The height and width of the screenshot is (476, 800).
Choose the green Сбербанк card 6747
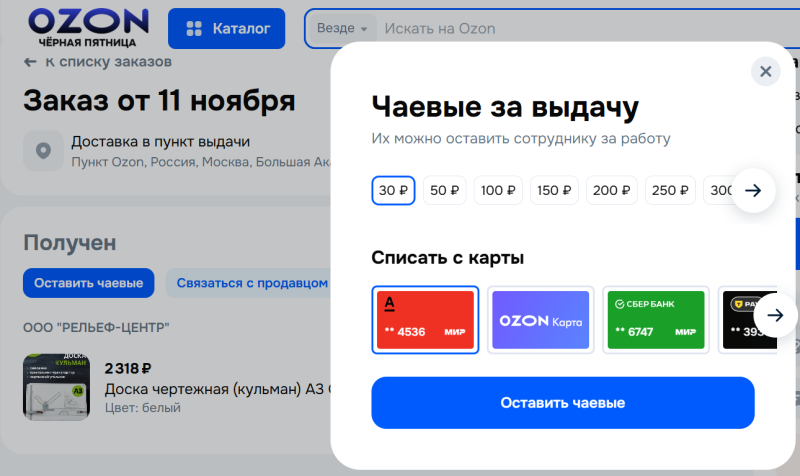pyautogui.click(x=656, y=319)
